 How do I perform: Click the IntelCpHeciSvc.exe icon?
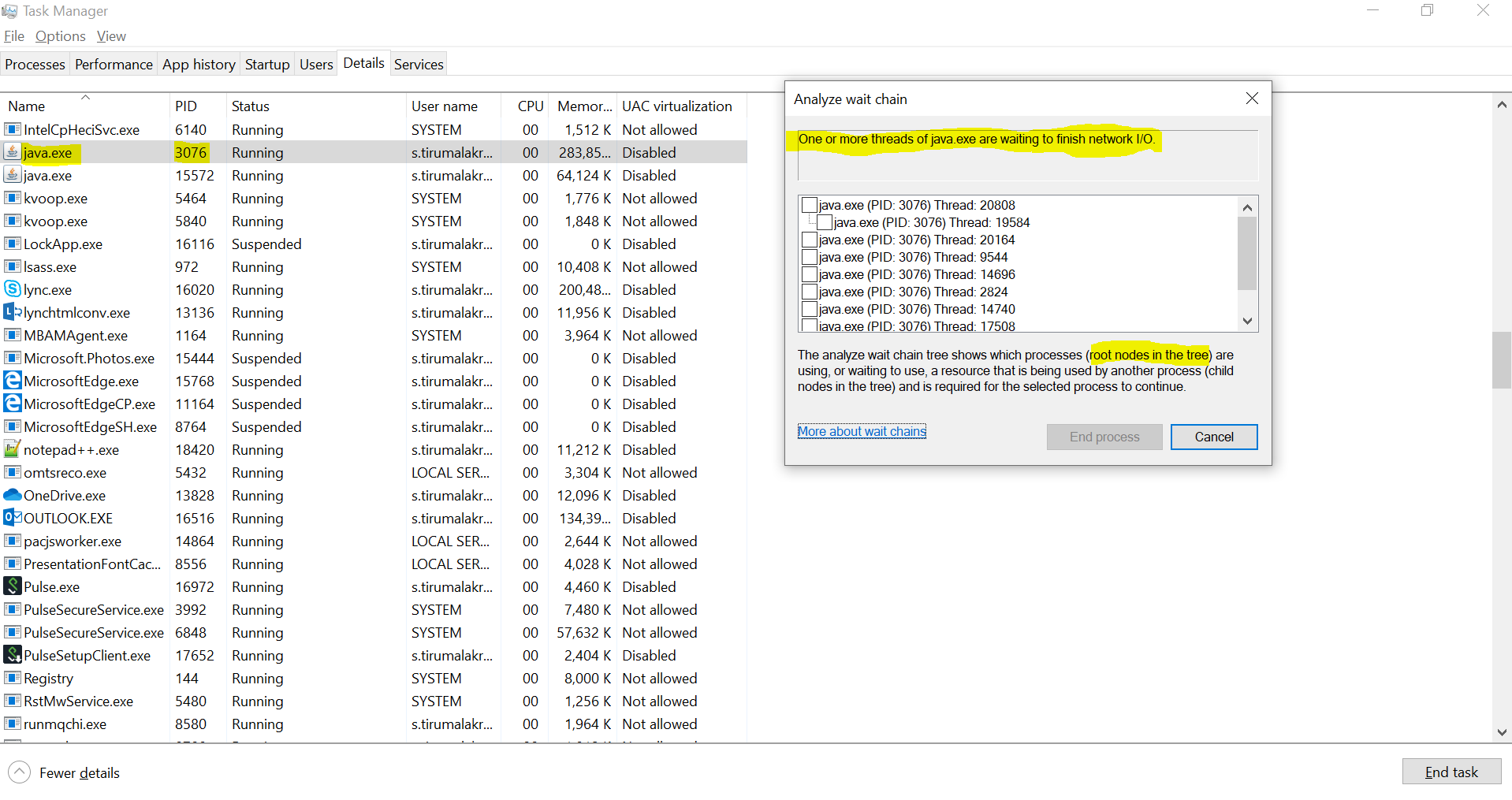tap(12, 129)
